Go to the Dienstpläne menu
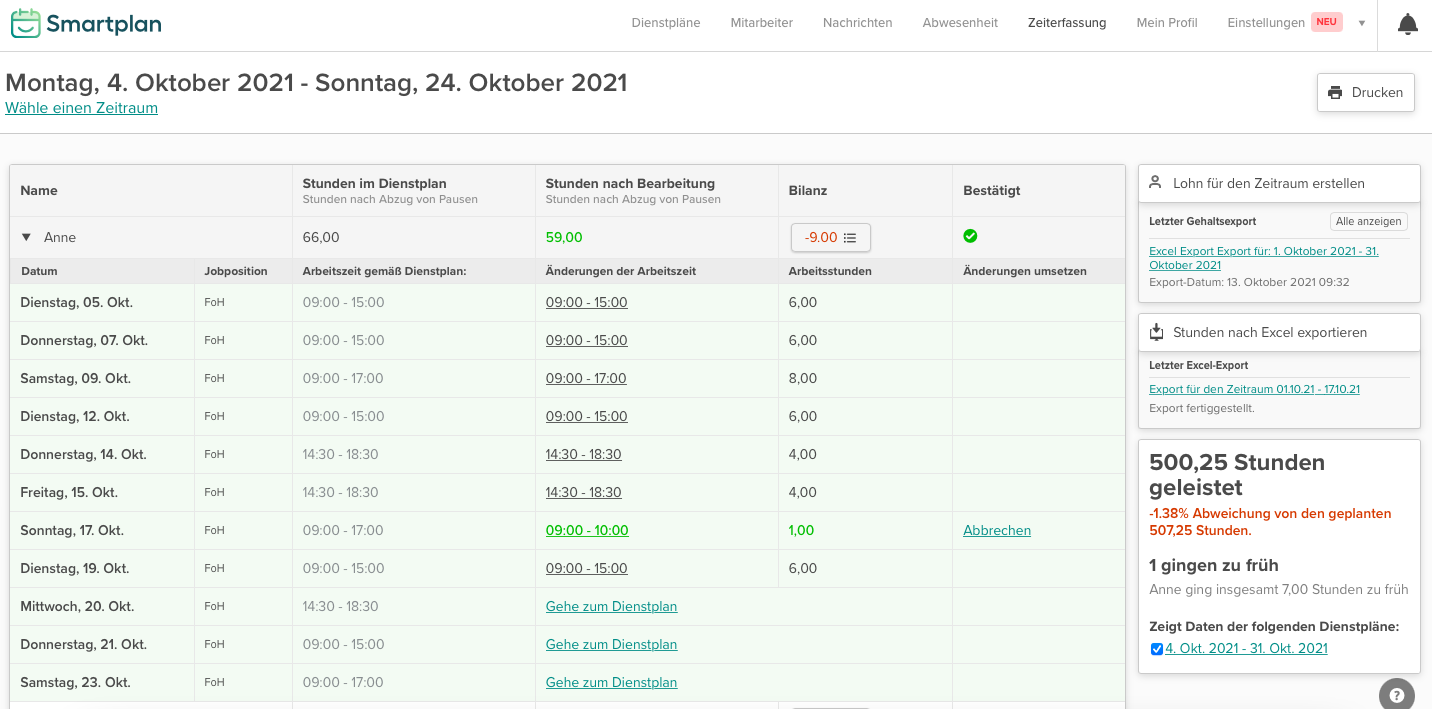 click(666, 23)
